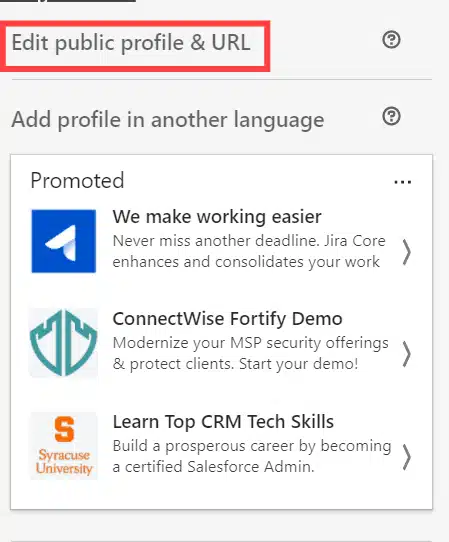Open Edit public profile & URL link
Image resolution: width=449 pixels, height=542 pixels.
tap(131, 43)
